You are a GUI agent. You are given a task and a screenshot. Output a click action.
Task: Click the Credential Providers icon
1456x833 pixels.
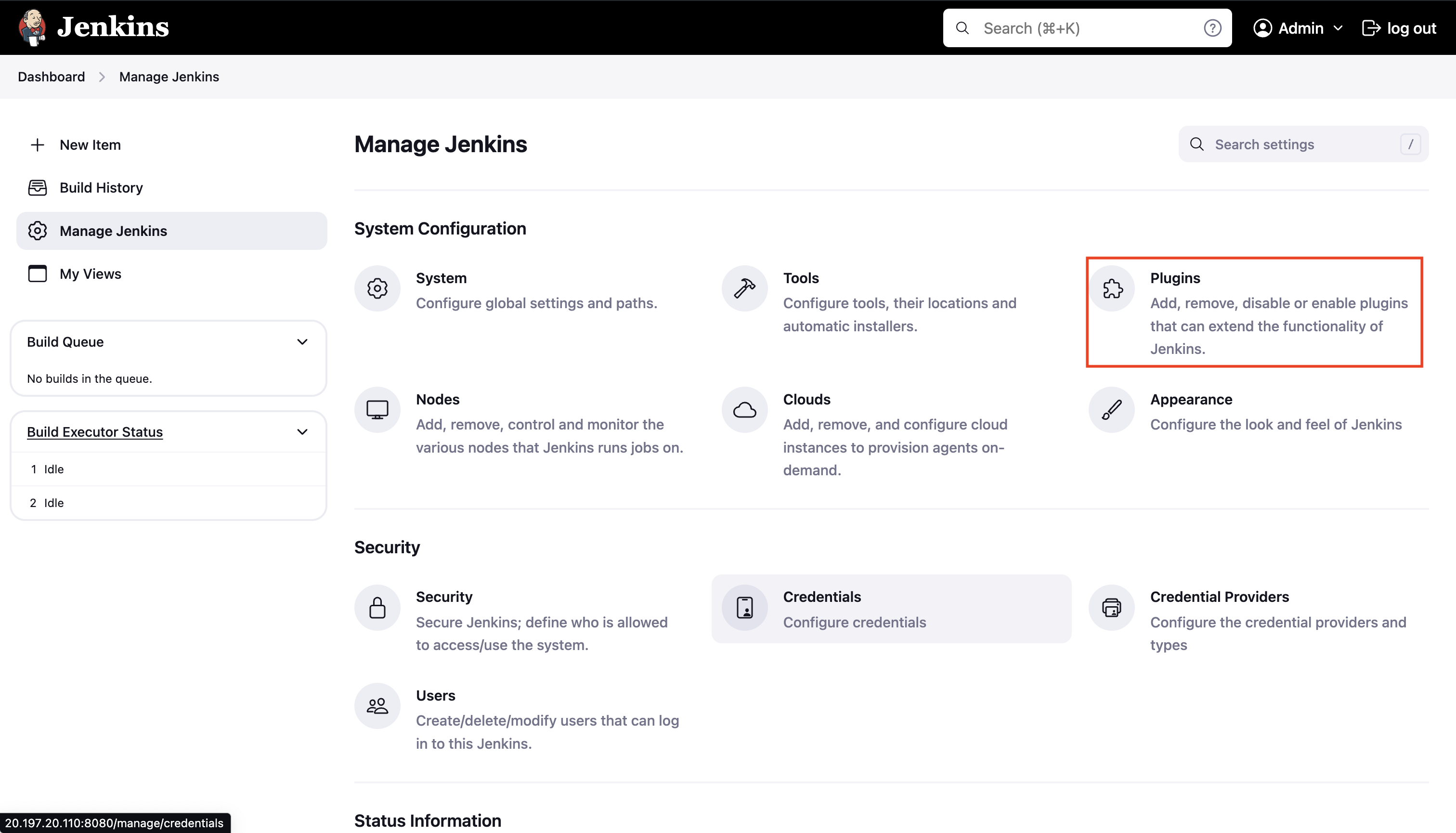coord(1112,608)
